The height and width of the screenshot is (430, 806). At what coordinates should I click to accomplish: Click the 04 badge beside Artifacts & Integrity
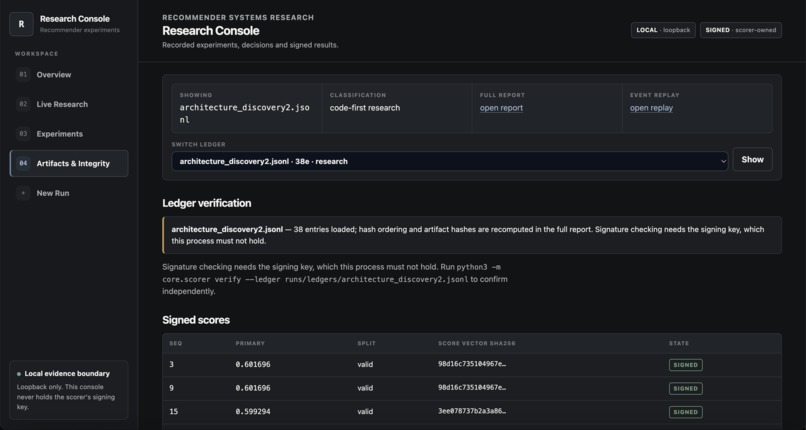tap(23, 163)
